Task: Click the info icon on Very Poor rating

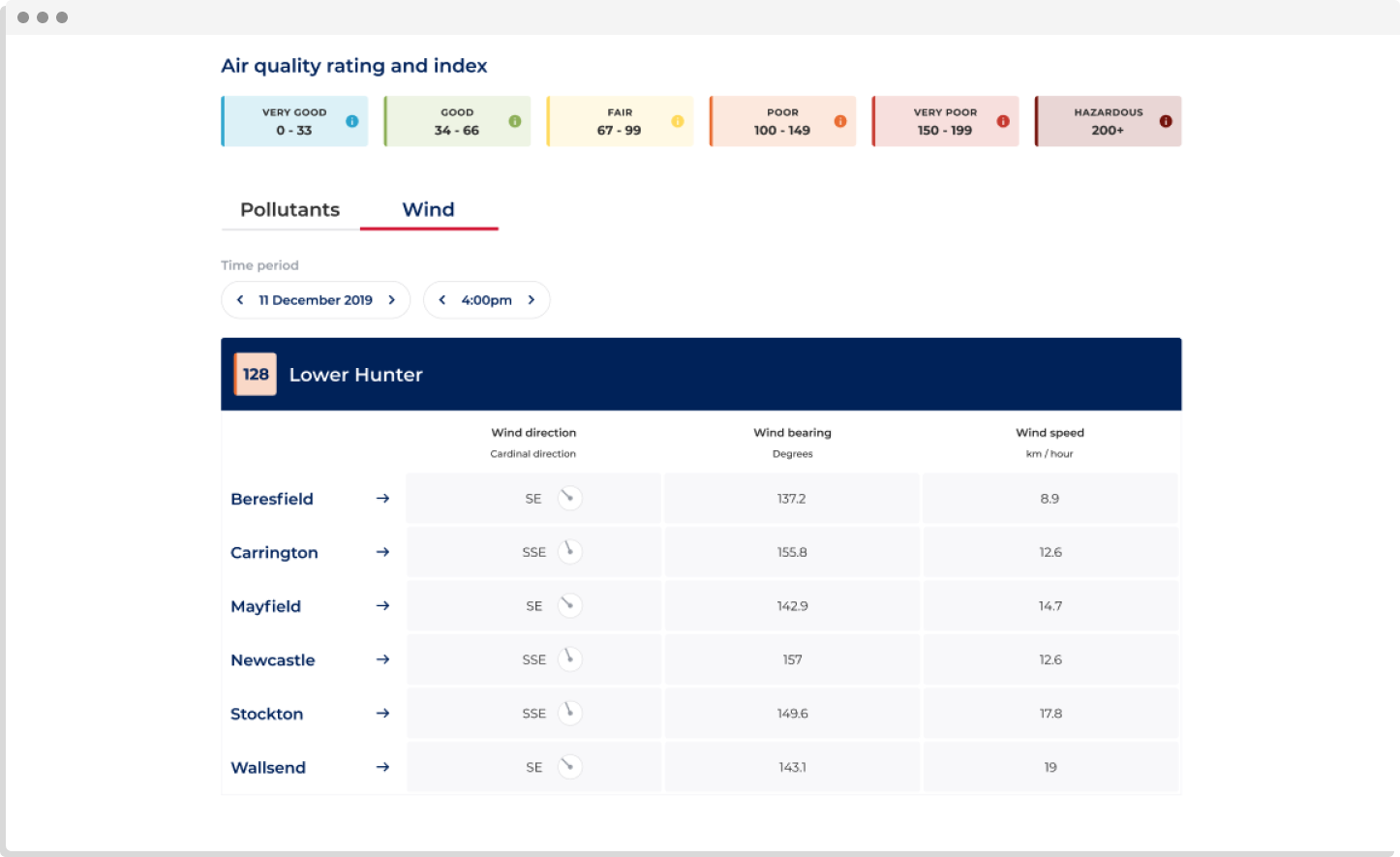Action: point(1003,121)
